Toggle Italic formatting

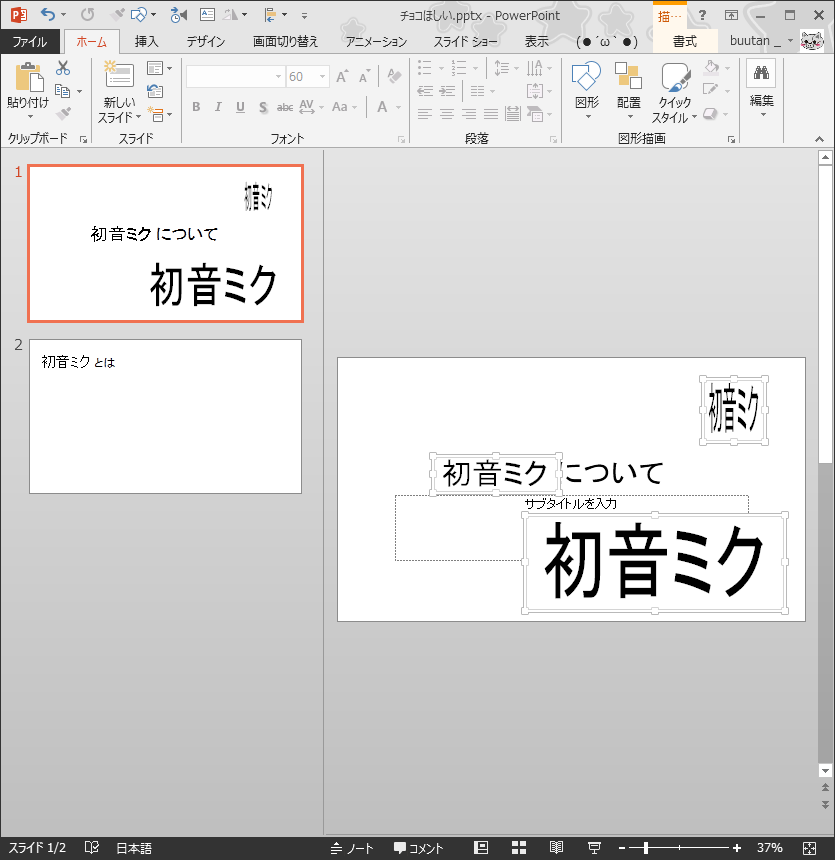(x=218, y=107)
